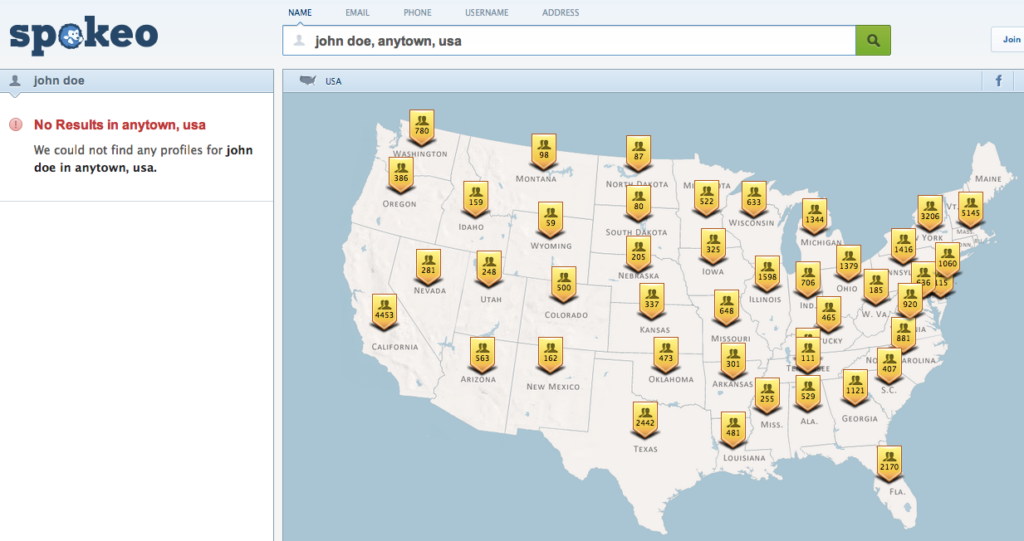
Task: Open the Missouri marker showing 648
Action: coord(727,308)
